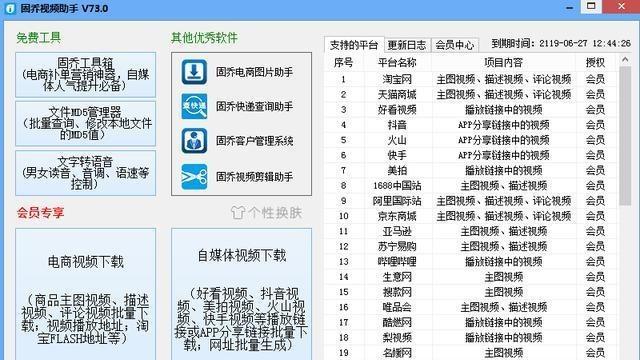Open 固乔工具箱 free tool
This screenshot has width=640, height=360.
[86, 75]
